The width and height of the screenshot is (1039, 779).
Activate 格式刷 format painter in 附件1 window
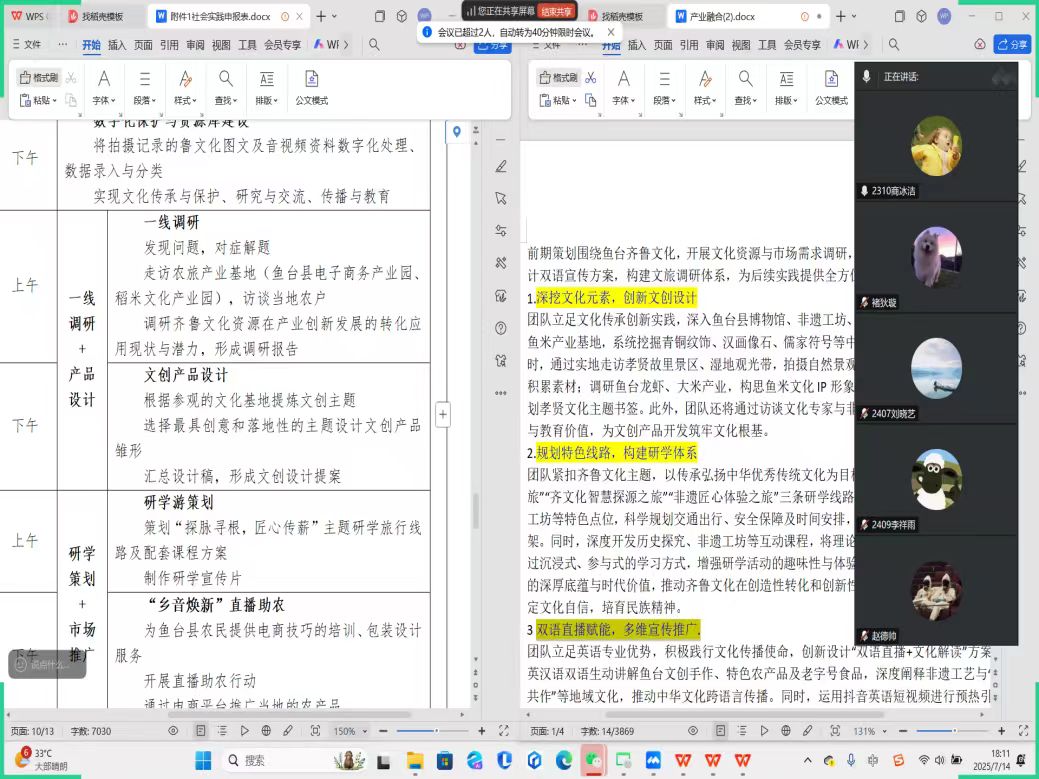(x=40, y=78)
